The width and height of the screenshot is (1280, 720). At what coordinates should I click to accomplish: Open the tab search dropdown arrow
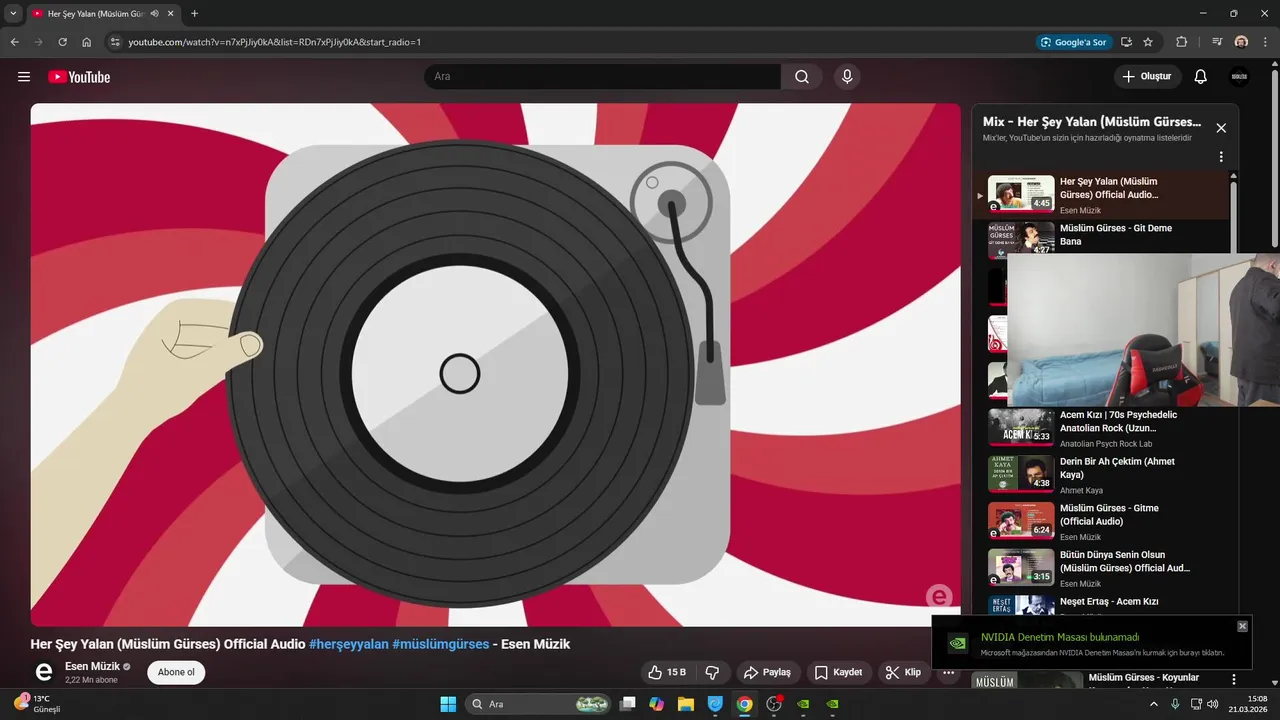click(x=13, y=13)
